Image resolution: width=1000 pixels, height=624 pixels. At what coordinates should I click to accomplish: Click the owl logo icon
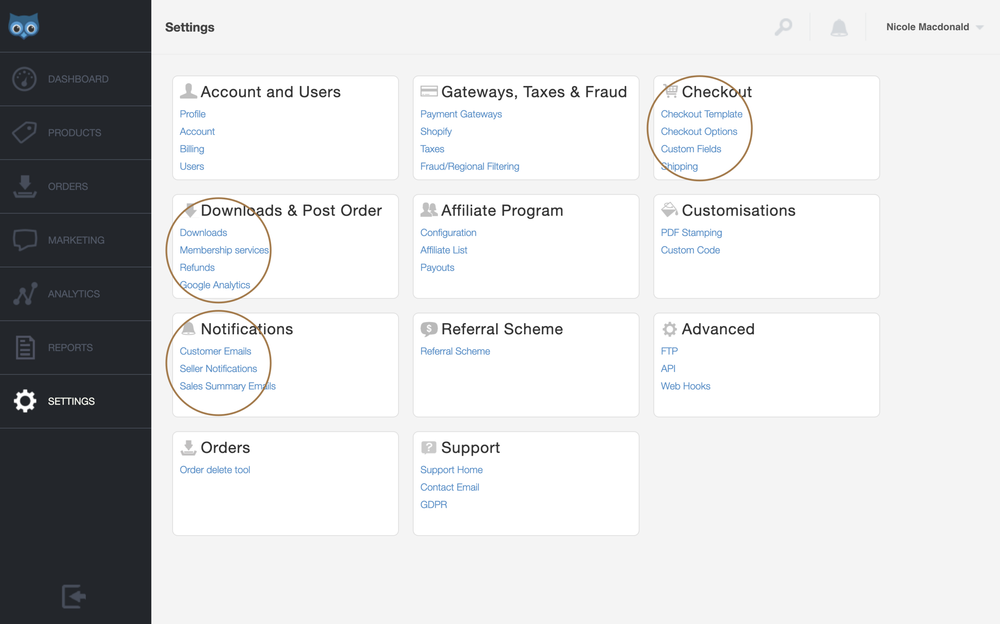(24, 26)
